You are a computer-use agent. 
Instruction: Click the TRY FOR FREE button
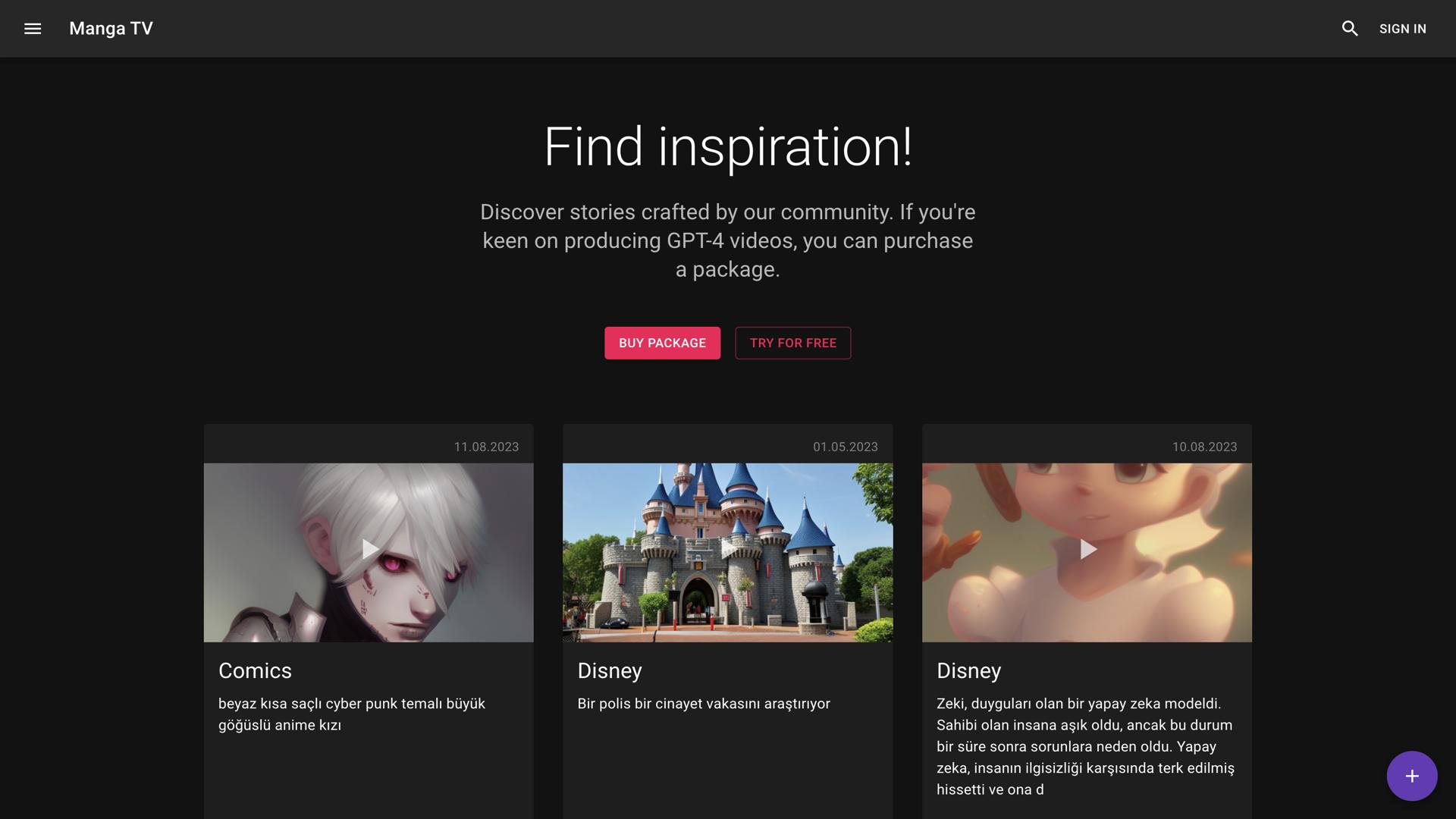pyautogui.click(x=792, y=343)
